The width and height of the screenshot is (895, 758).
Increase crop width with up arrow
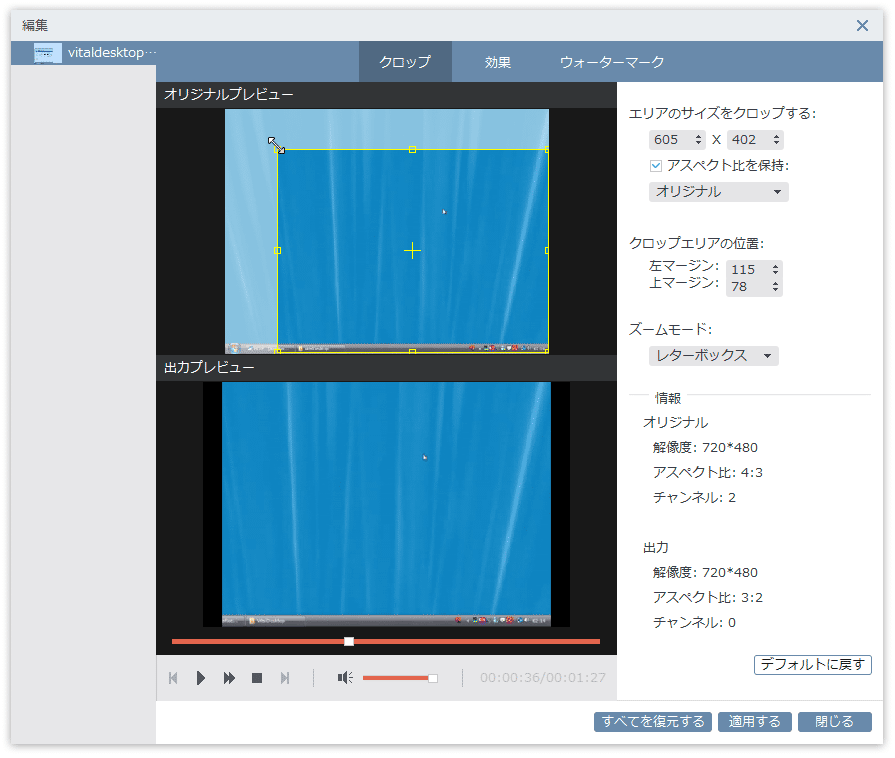[x=698, y=136]
